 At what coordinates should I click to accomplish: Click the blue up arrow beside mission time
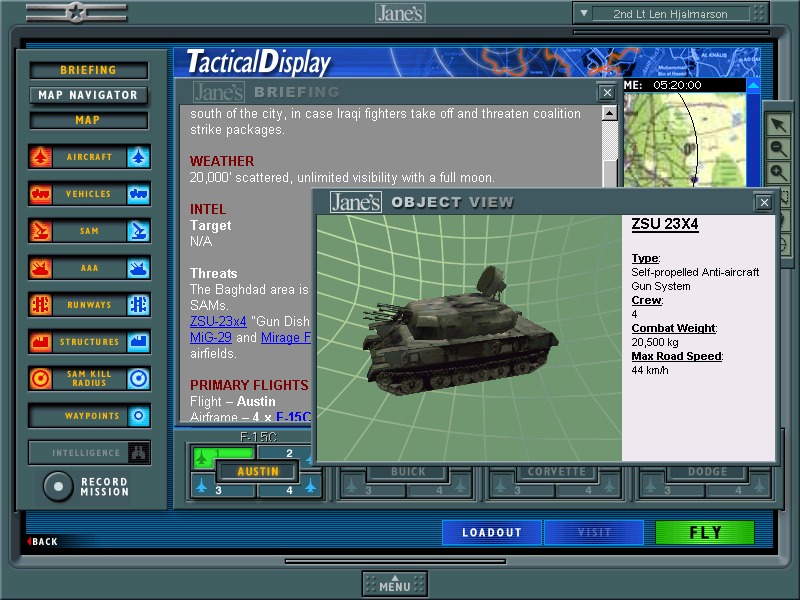(753, 85)
